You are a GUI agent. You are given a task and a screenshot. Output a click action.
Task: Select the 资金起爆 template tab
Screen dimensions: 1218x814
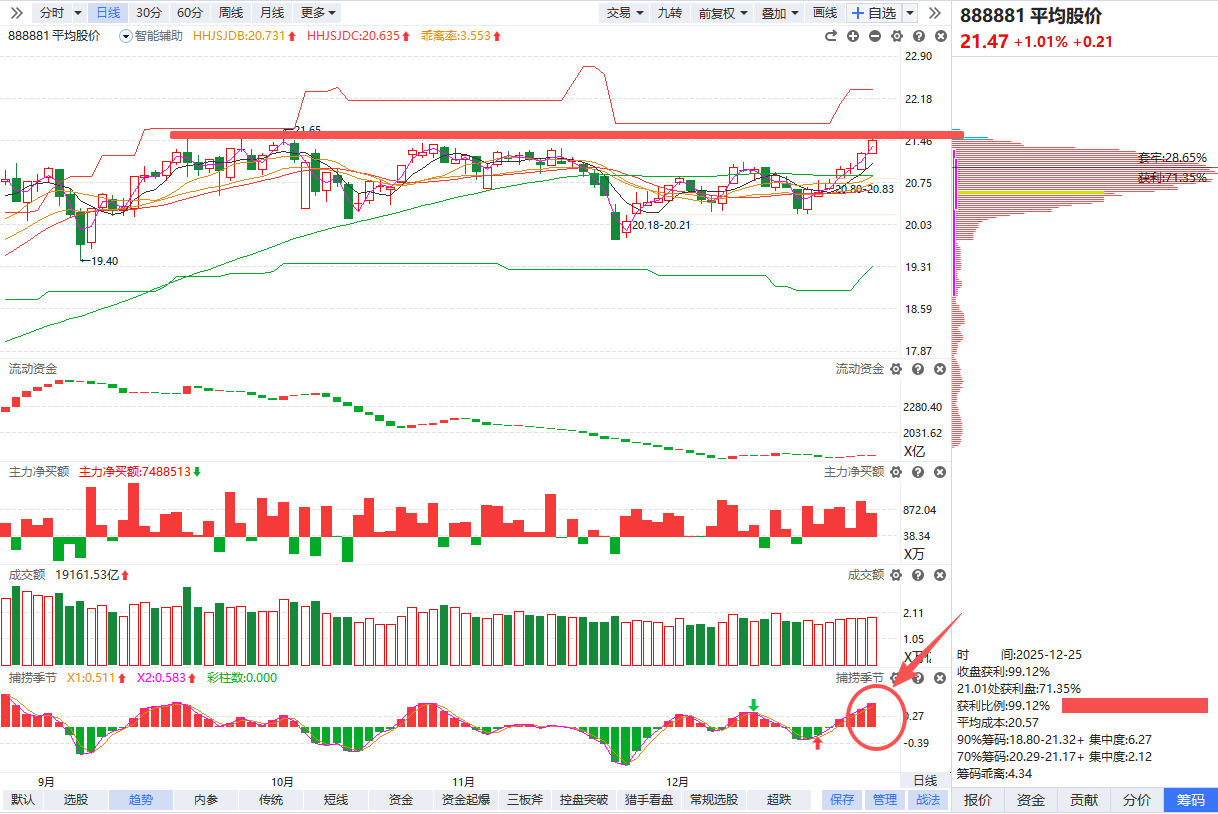point(466,800)
